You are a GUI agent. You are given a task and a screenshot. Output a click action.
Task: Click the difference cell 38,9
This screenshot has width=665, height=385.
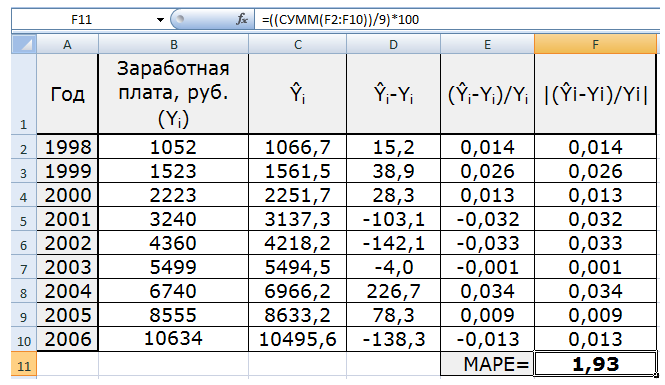click(x=394, y=171)
